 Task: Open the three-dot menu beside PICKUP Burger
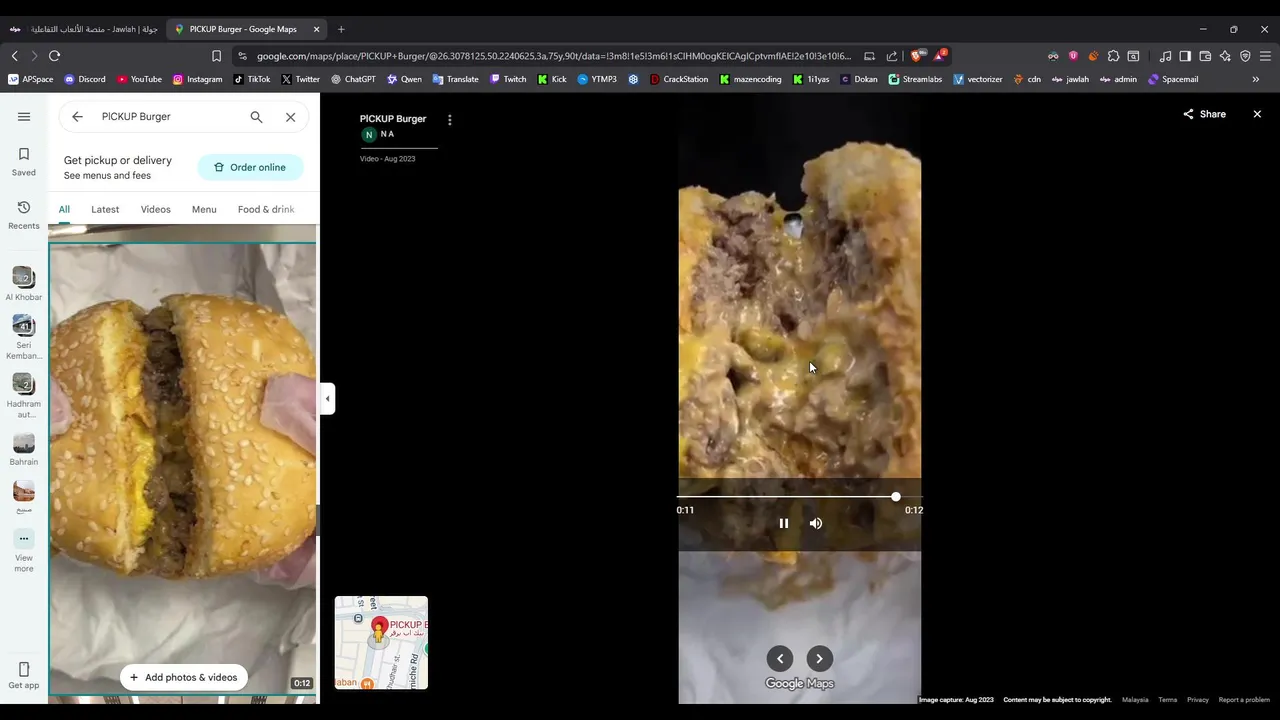449,120
